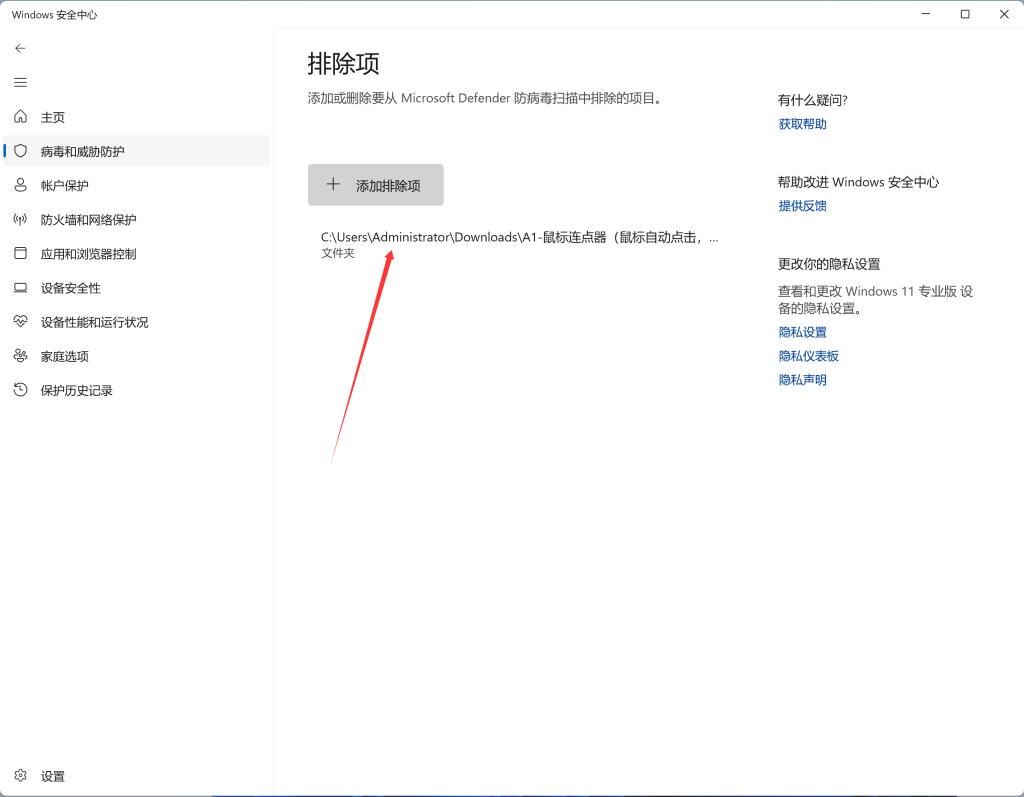Open the 获取帮助 link
The height and width of the screenshot is (797, 1024).
(802, 124)
